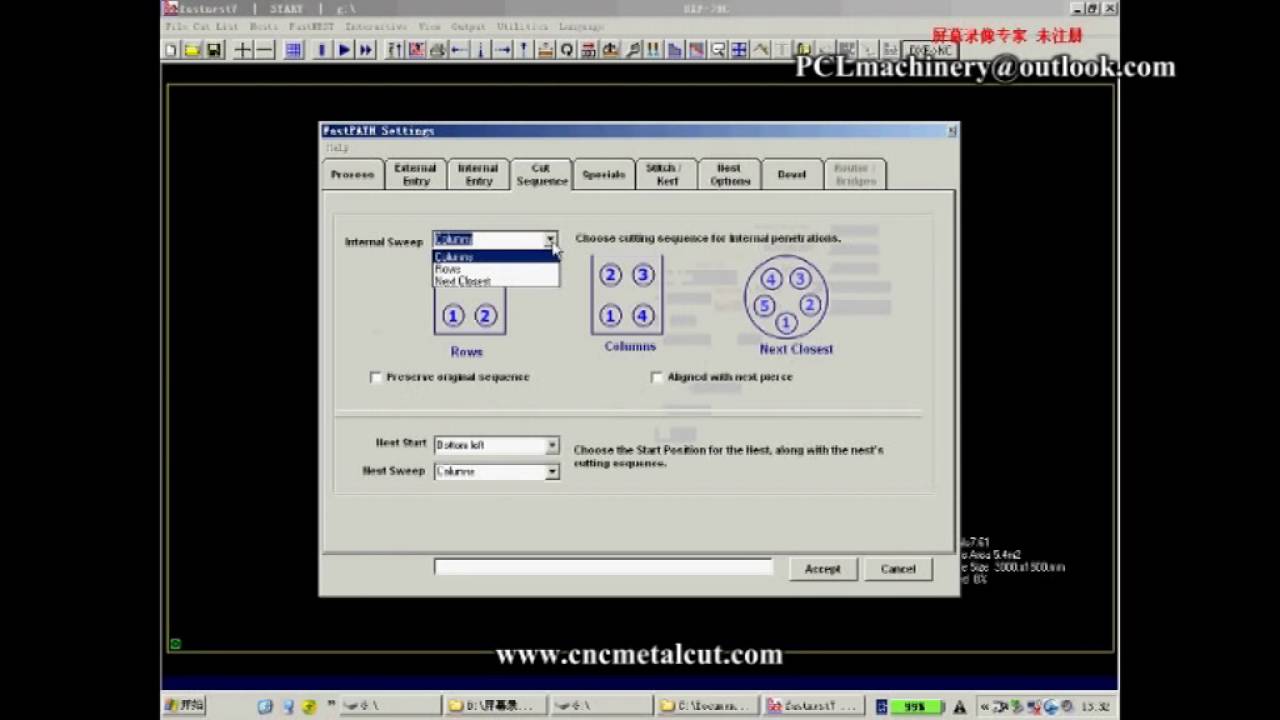This screenshot has width=1280, height=720.
Task: Click the magnifier zoom toolbar icon
Action: point(717,49)
